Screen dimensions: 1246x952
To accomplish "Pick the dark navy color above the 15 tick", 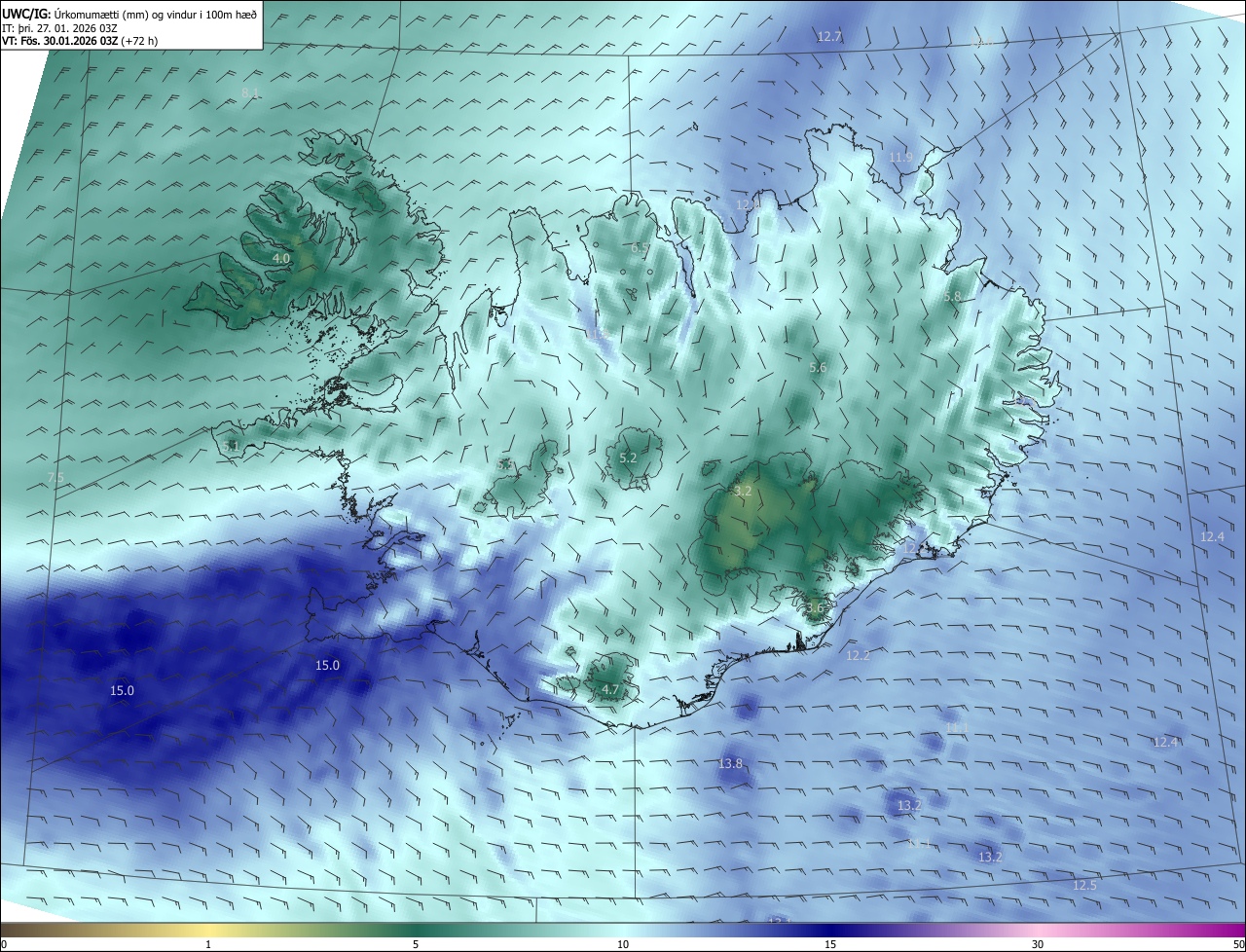I will click(x=830, y=930).
